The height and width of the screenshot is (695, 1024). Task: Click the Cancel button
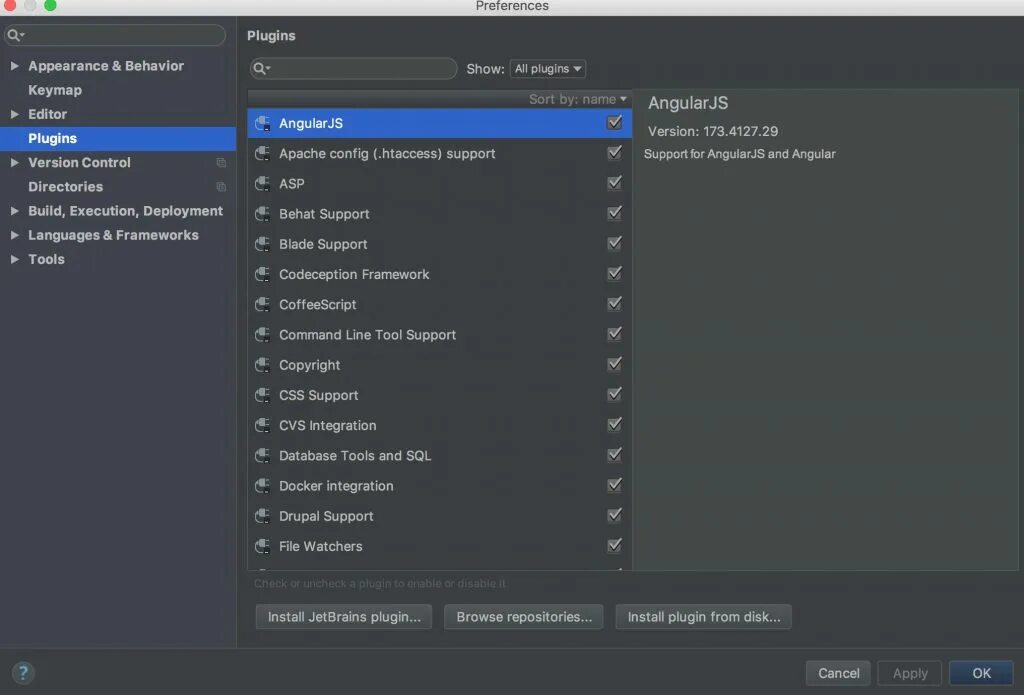(839, 673)
